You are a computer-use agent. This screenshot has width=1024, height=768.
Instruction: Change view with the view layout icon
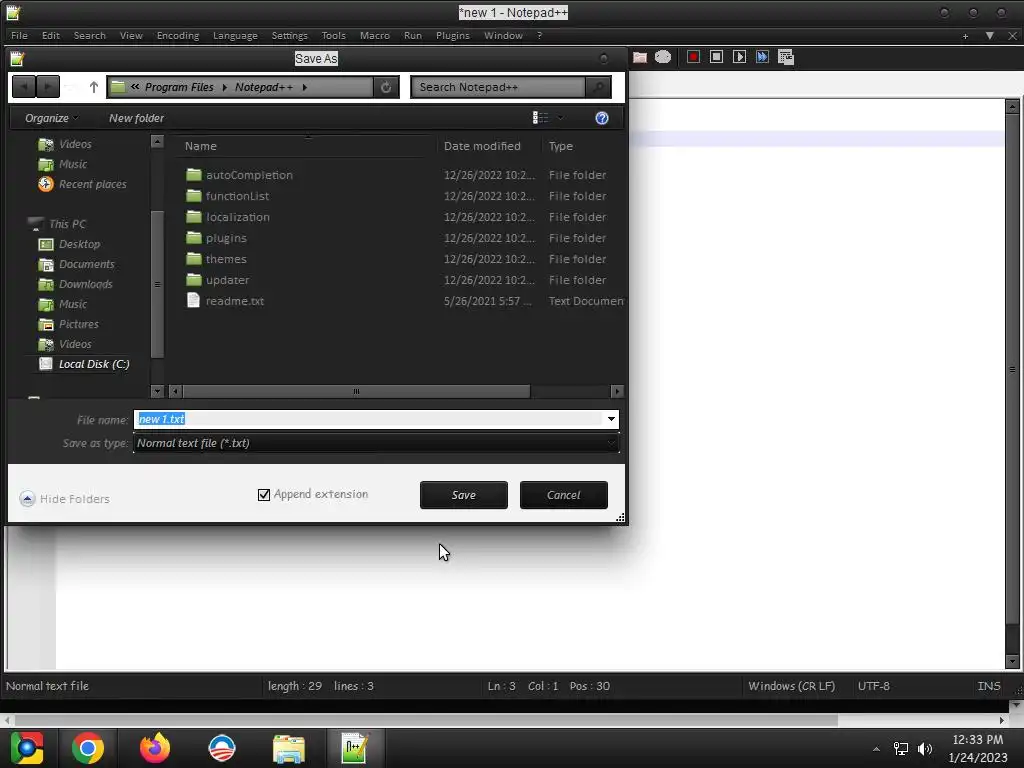click(540, 118)
